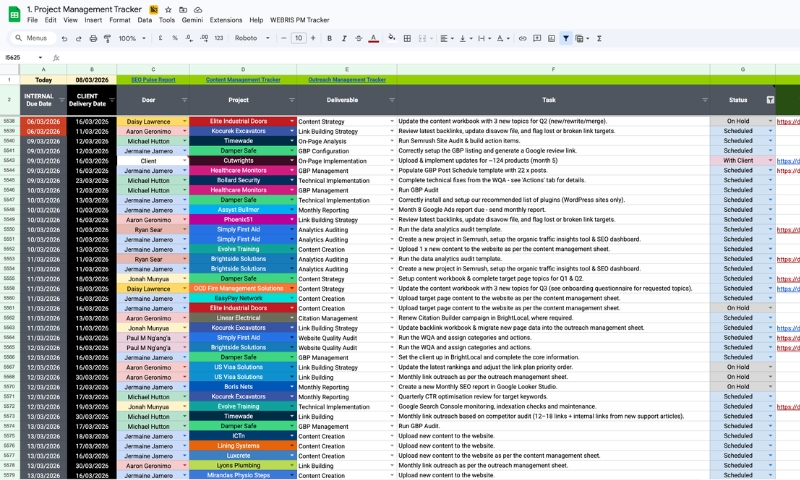800x480 pixels.
Task: Open the Insert menu
Action: point(93,20)
